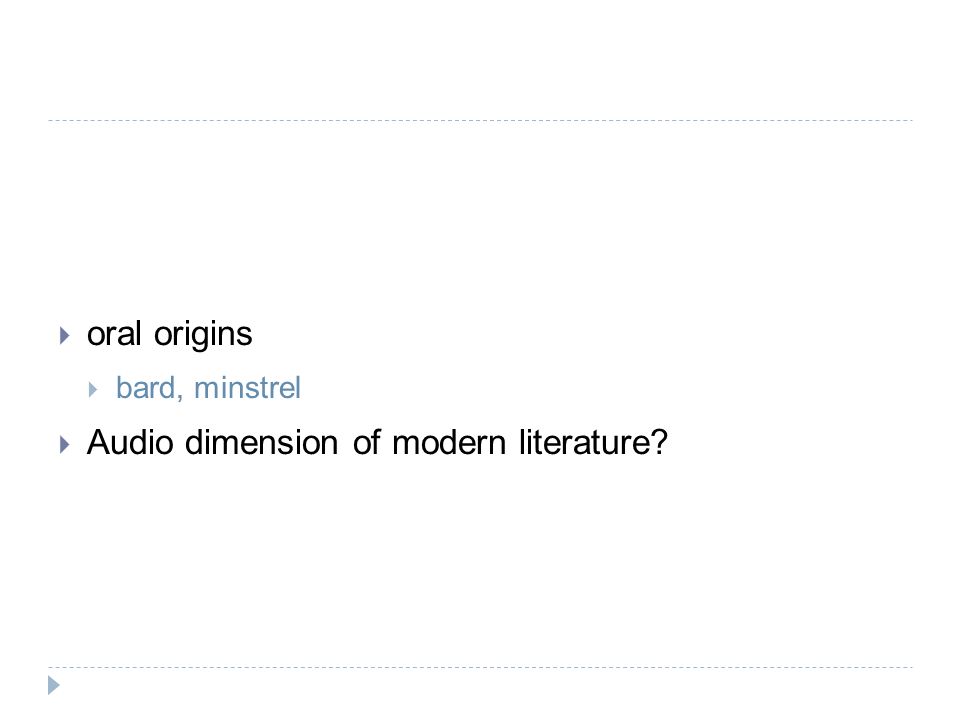This screenshot has width=960, height=720.
Task: Click the blue triangle in the slide footer
Action: coord(54,686)
